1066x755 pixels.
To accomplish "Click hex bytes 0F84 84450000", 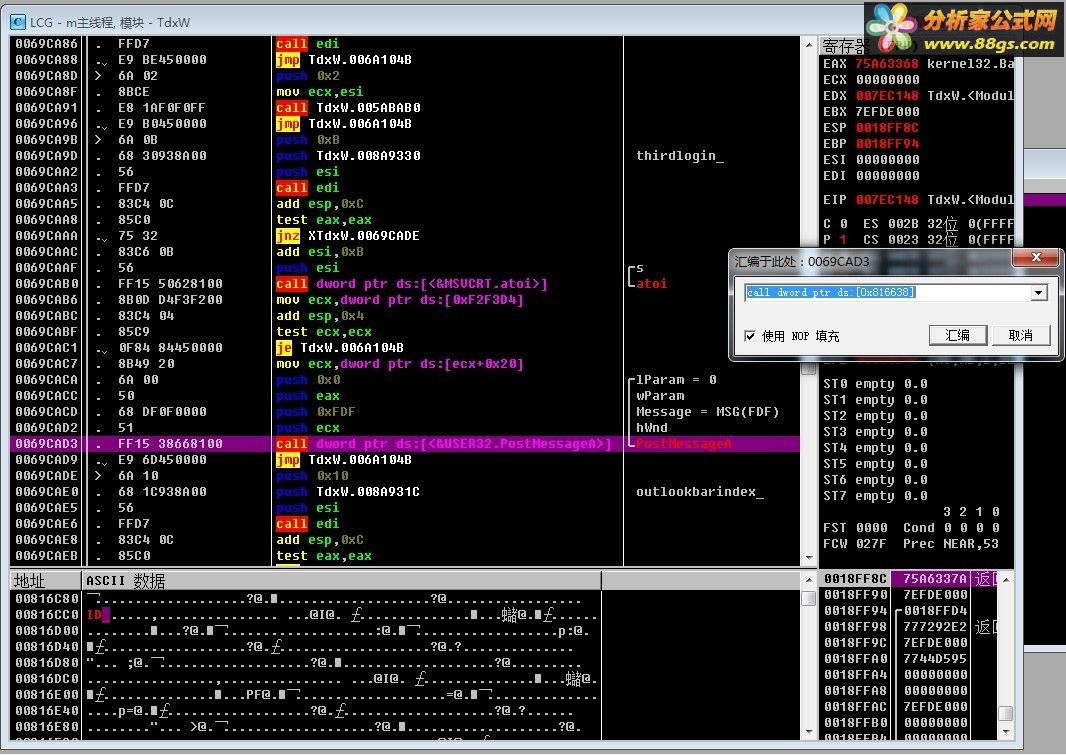I will (170, 348).
